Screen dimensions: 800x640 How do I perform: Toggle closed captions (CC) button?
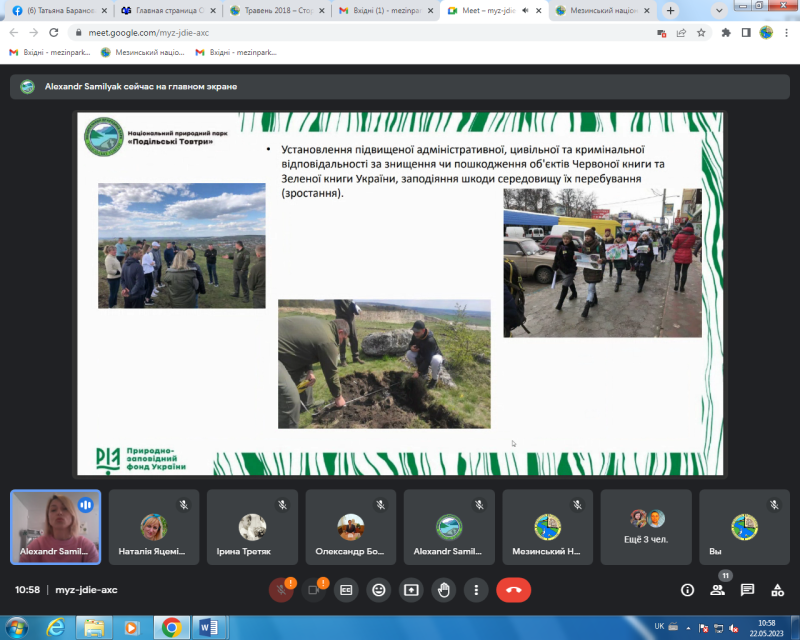(346, 590)
